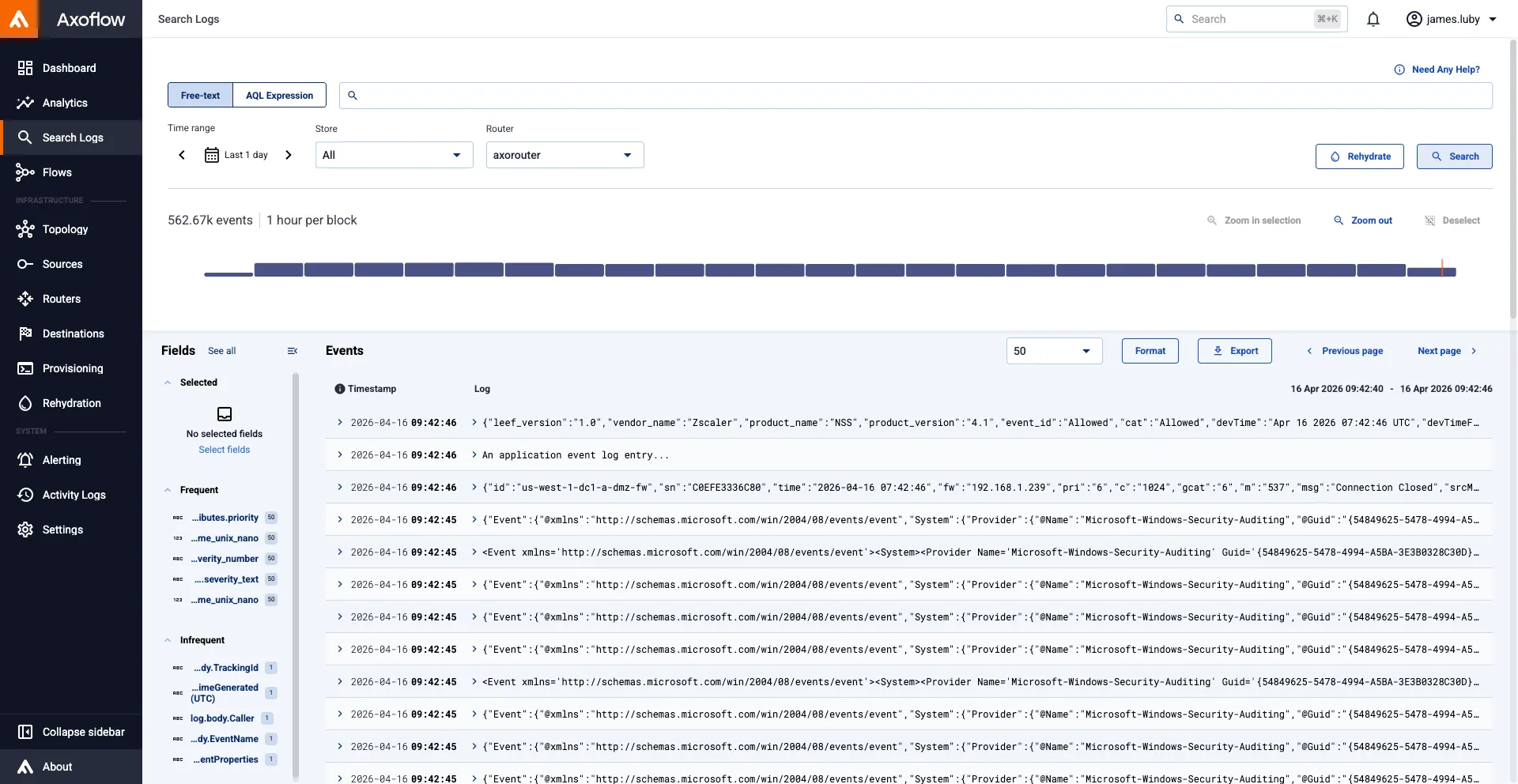Screen dimensions: 1518x784
Task: Click Zoom in selection
Action: (1254, 220)
